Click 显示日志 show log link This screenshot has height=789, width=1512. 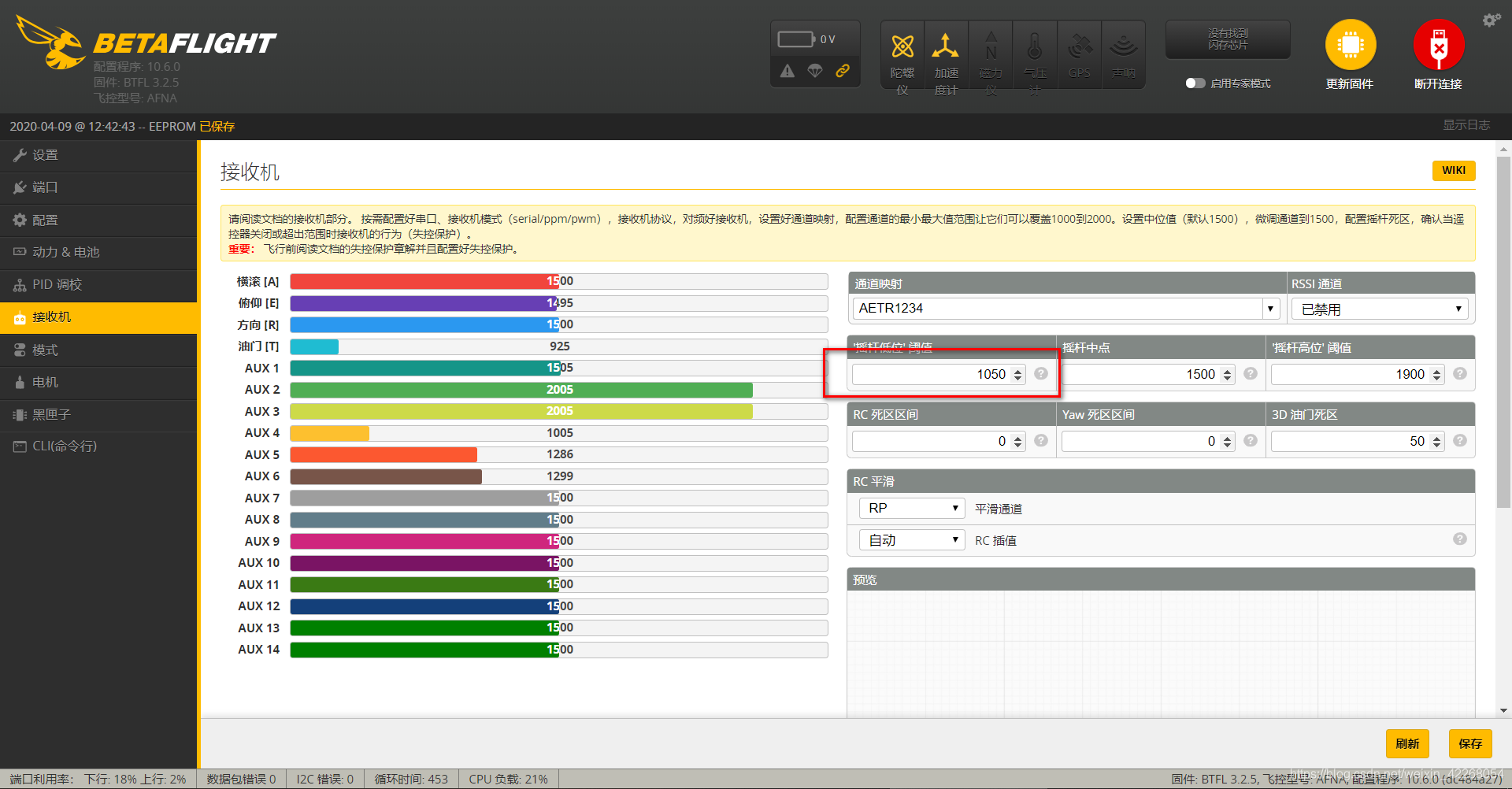tap(1466, 125)
